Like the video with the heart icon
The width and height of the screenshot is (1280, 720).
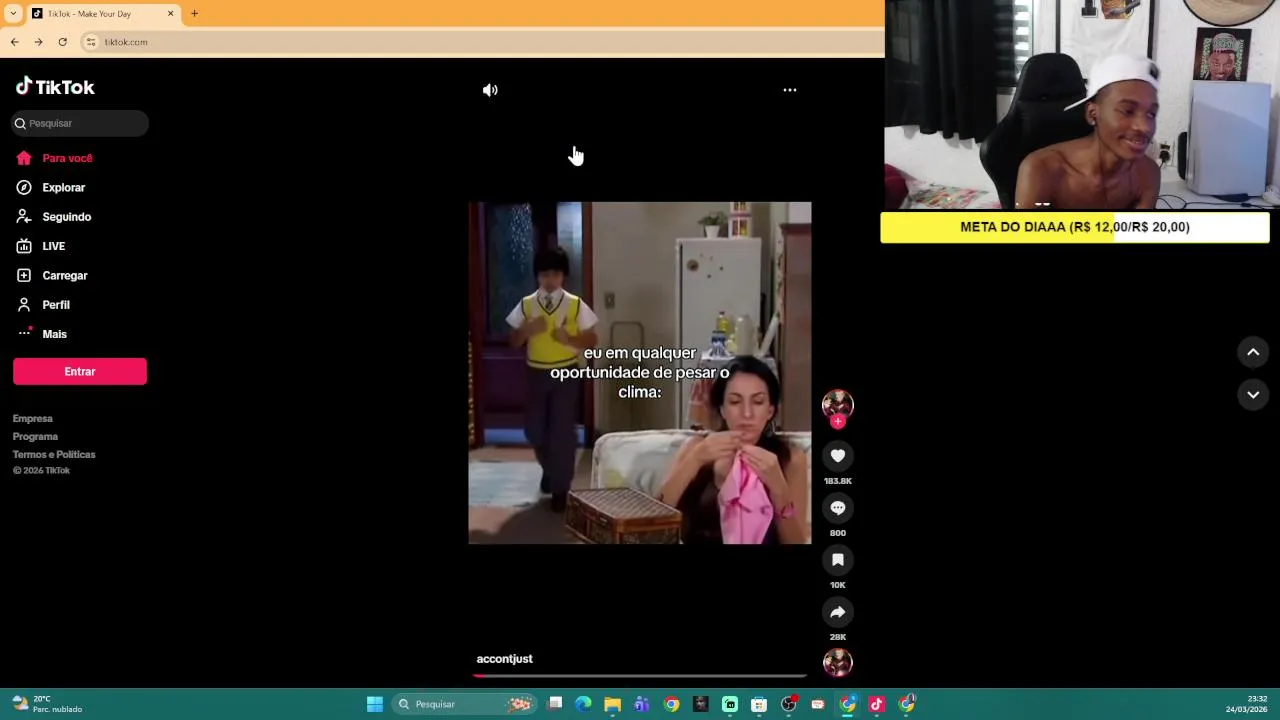click(838, 456)
